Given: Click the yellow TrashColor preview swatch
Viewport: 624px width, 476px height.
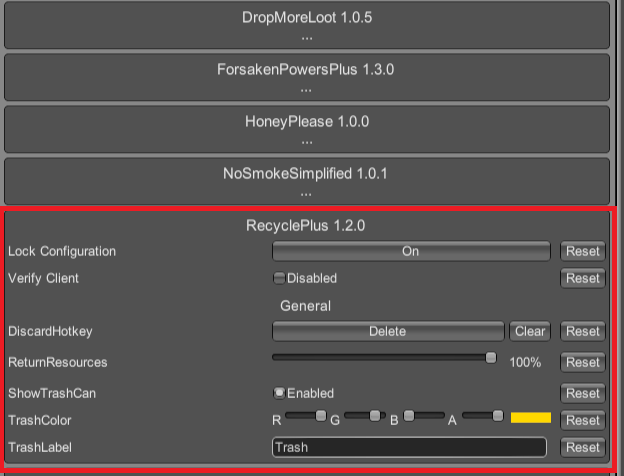Looking at the screenshot, I should [x=531, y=417].
